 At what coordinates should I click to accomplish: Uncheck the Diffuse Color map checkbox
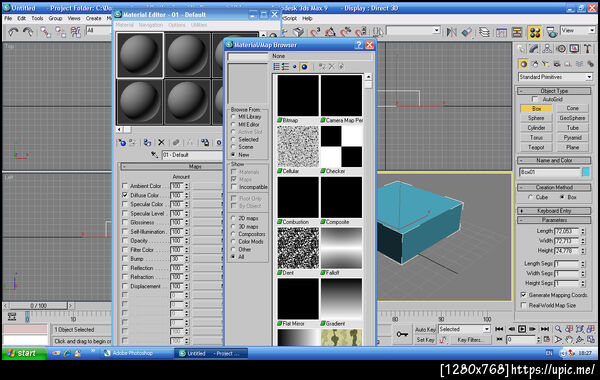point(125,195)
